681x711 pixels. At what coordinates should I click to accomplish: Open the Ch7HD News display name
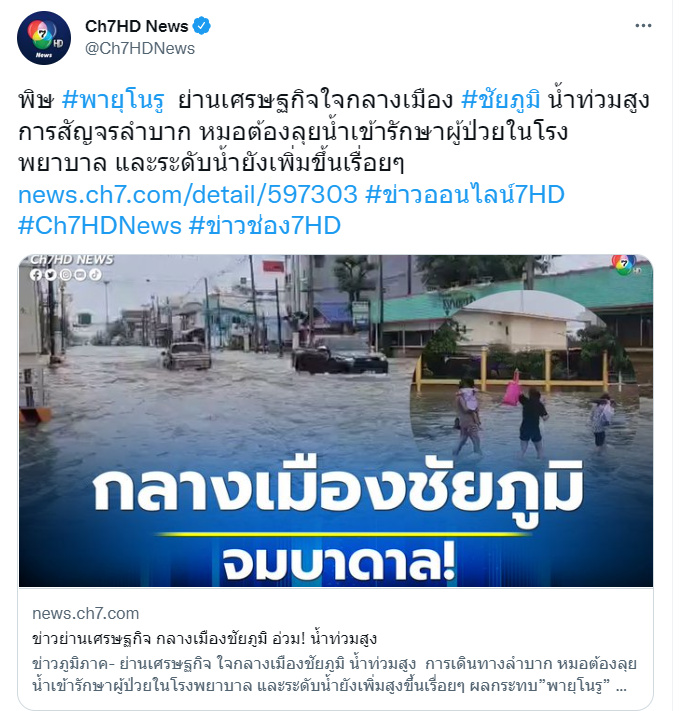click(x=136, y=26)
